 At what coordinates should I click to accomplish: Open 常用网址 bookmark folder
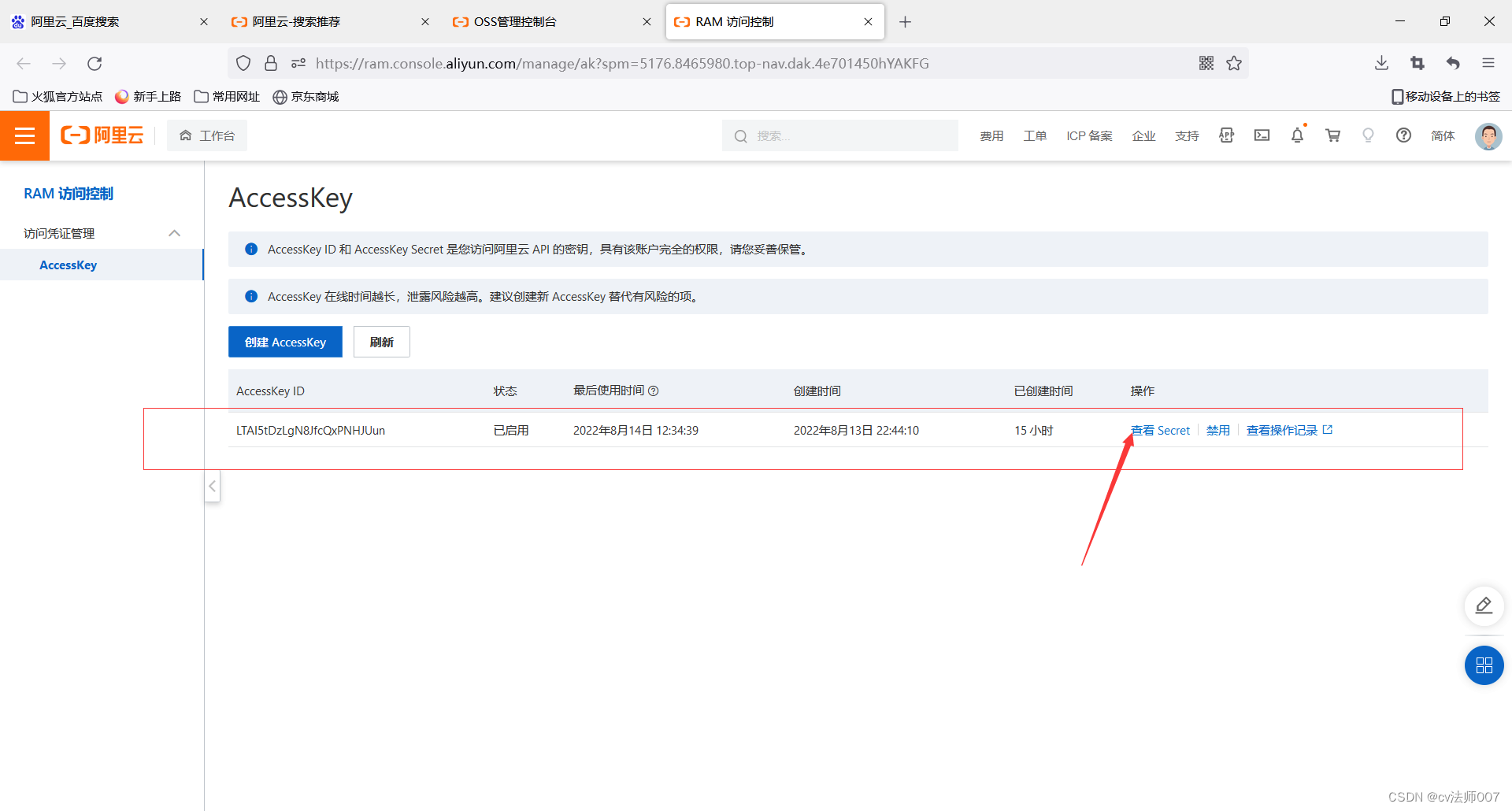pos(227,96)
